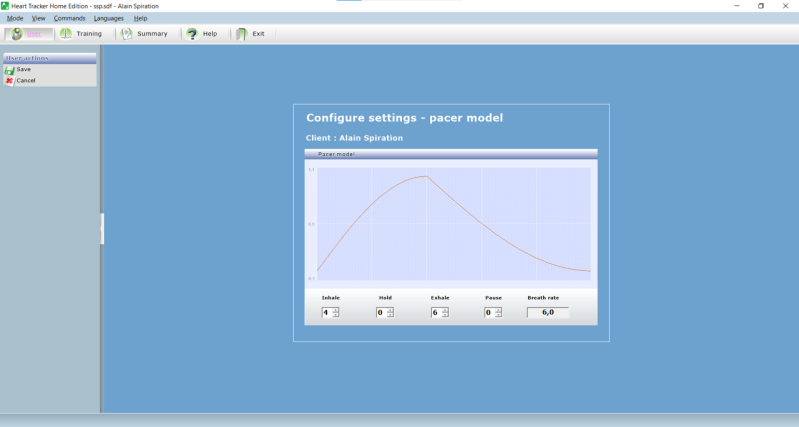The width and height of the screenshot is (799, 427).
Task: Open the View menu
Action: pyautogui.click(x=38, y=18)
